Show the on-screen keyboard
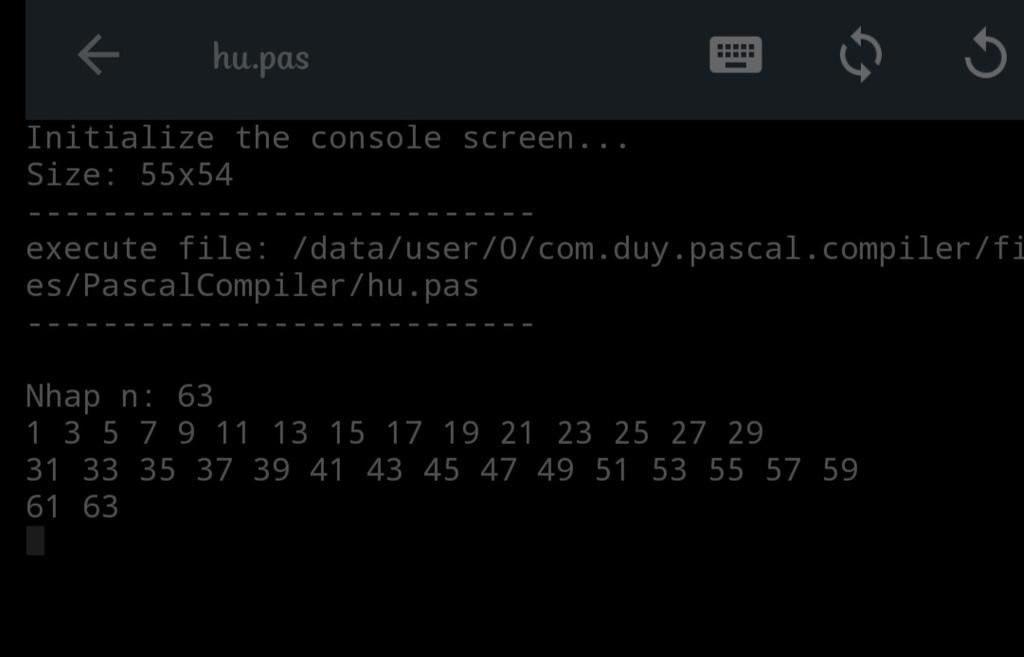Image resolution: width=1024 pixels, height=657 pixels. tap(735, 55)
